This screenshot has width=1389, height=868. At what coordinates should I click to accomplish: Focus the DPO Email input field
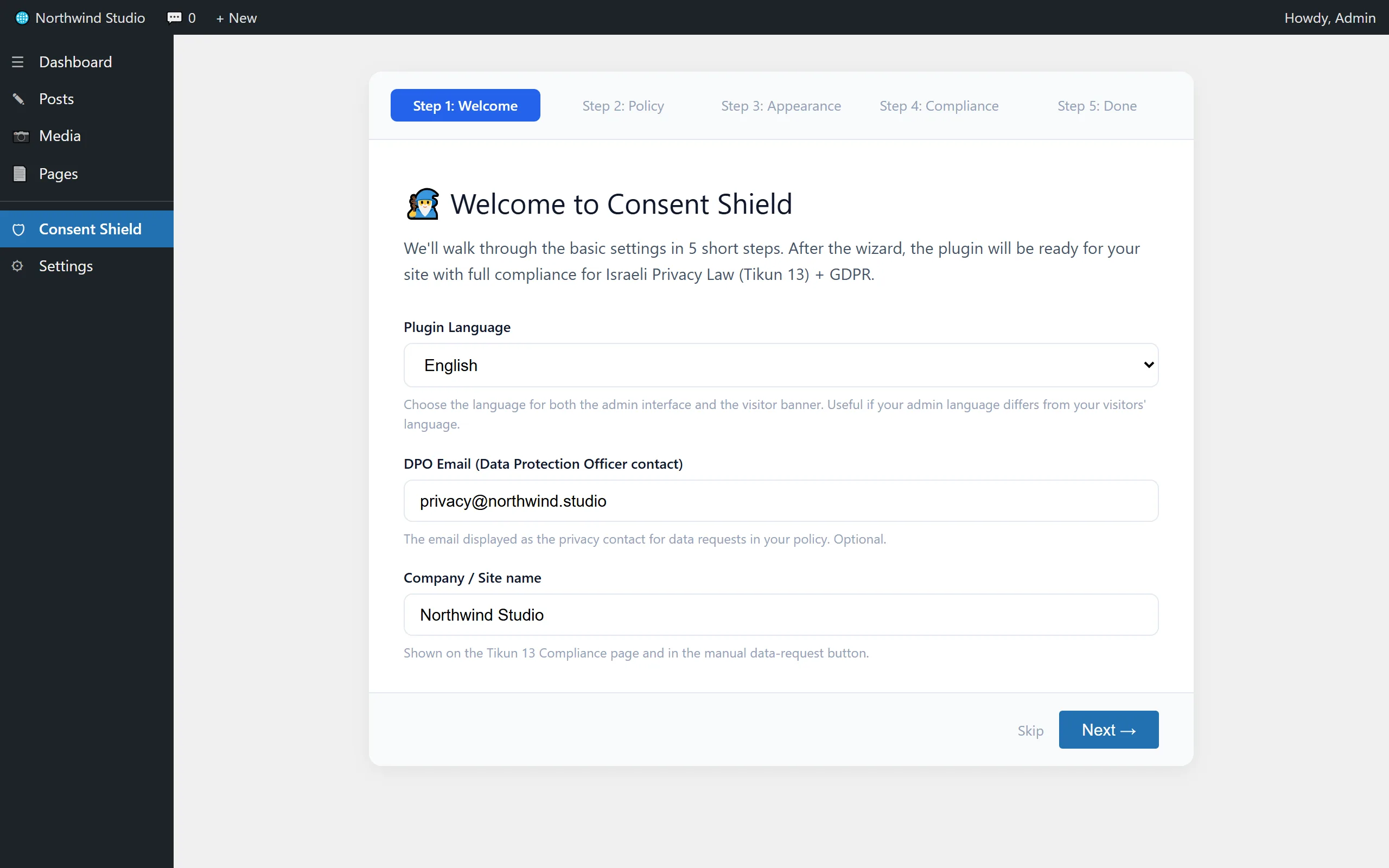pos(781,501)
